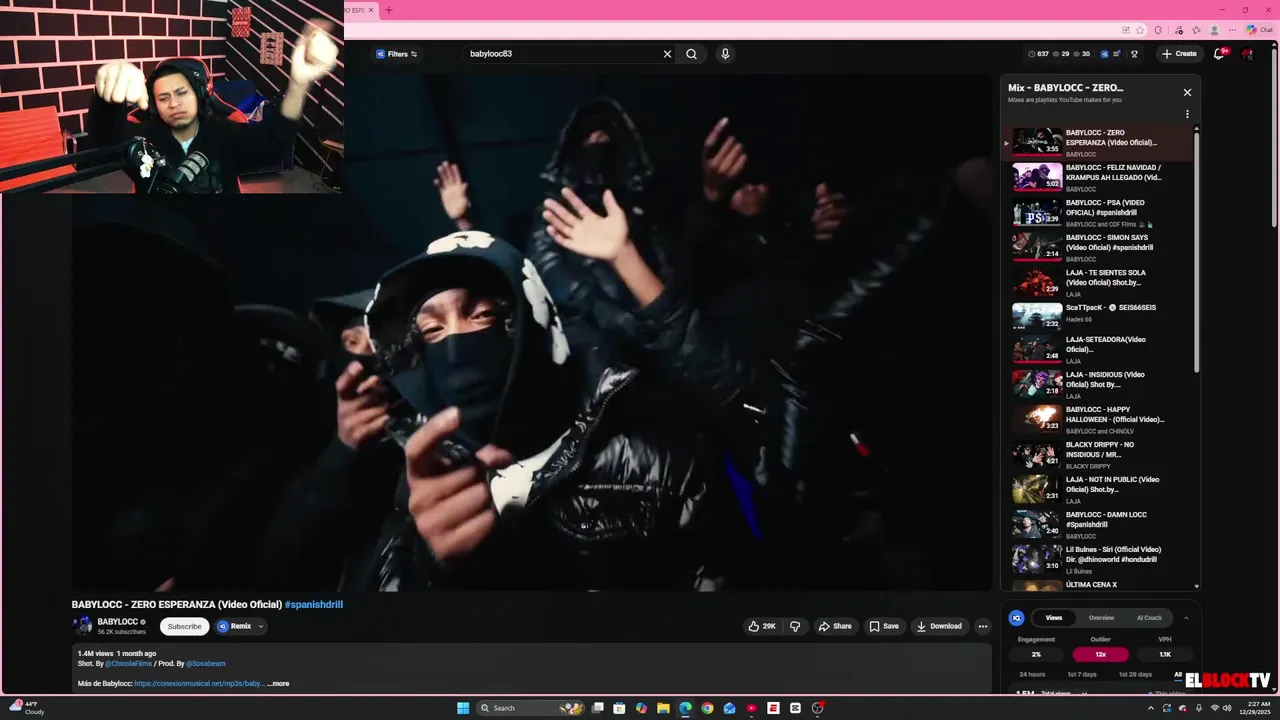Close the Mix playlist panel

pos(1187,92)
